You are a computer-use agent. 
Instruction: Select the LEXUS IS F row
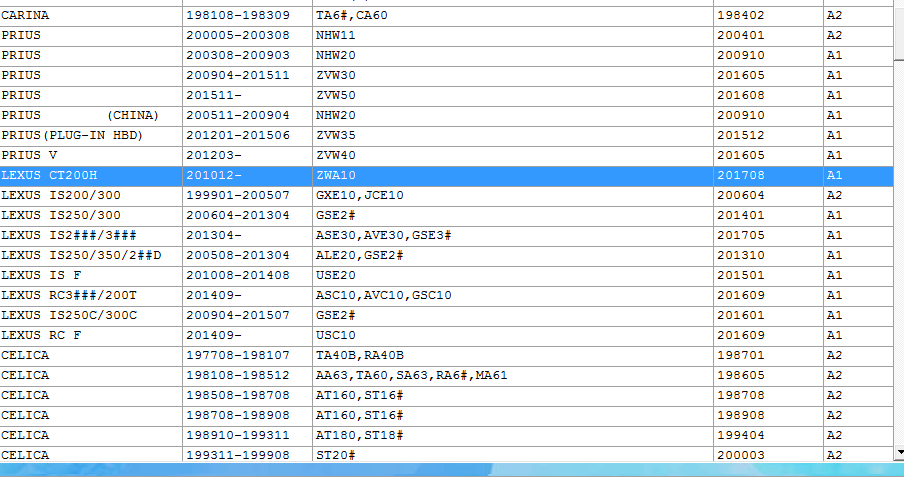tap(447, 275)
